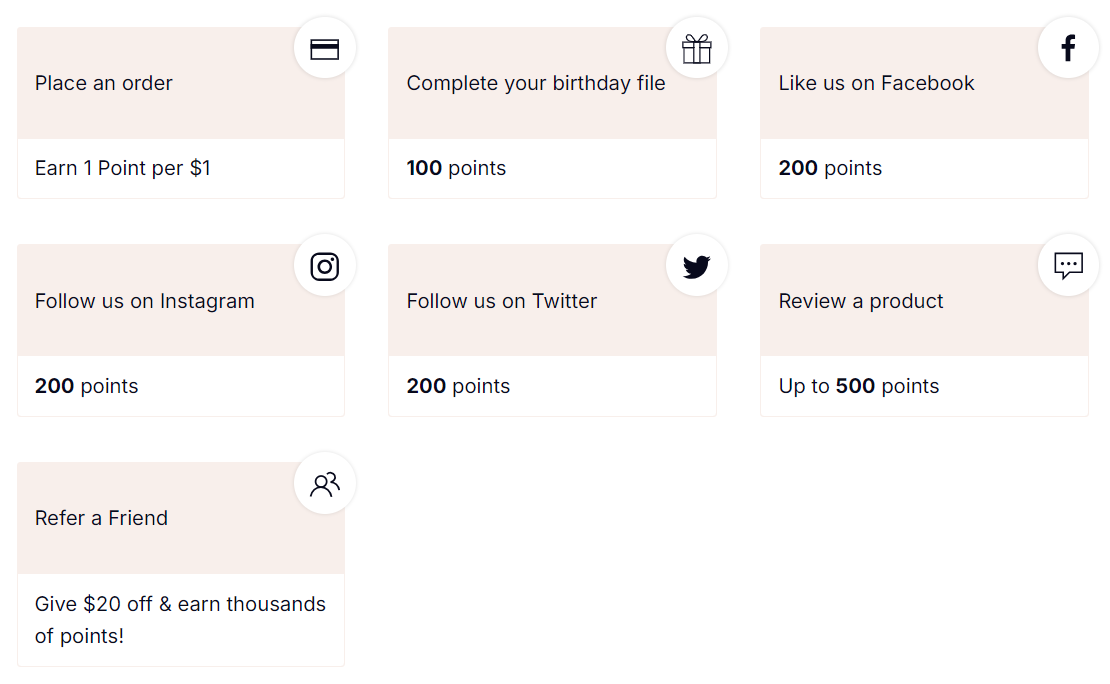Click Earn 1 Point per $1 text

[123, 168]
